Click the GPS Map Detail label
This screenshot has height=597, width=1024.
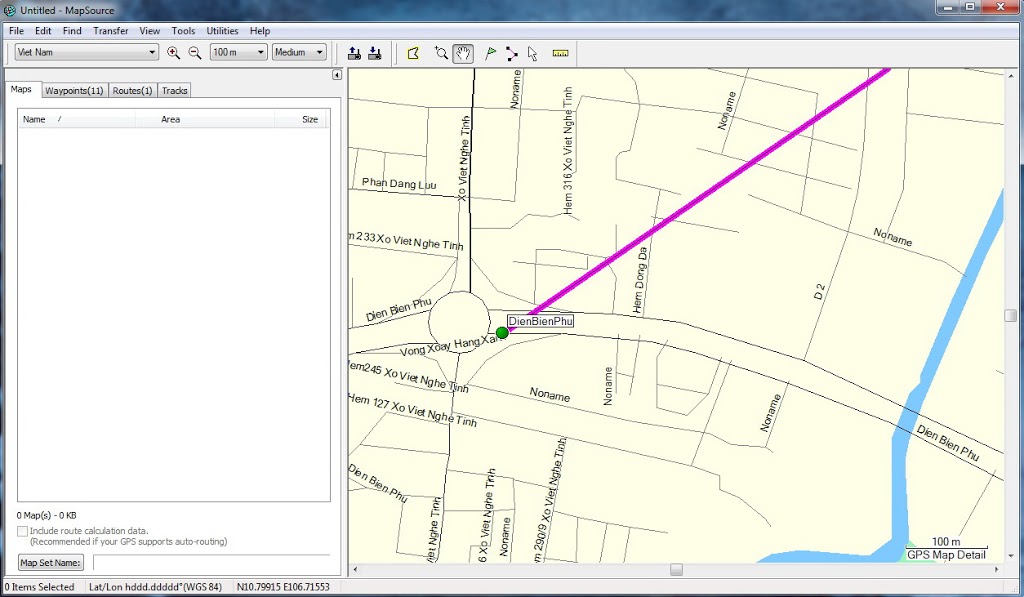point(946,555)
